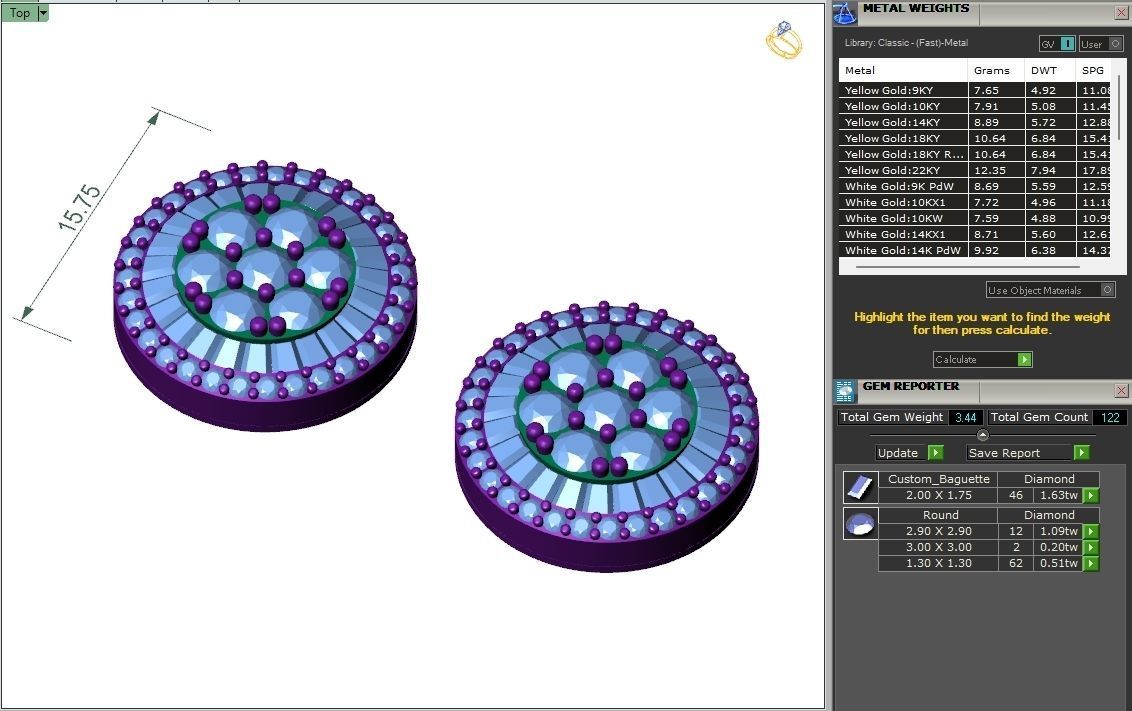1132x711 pixels.
Task: Click the 2.00 X 1.75 size cell
Action: (939, 495)
